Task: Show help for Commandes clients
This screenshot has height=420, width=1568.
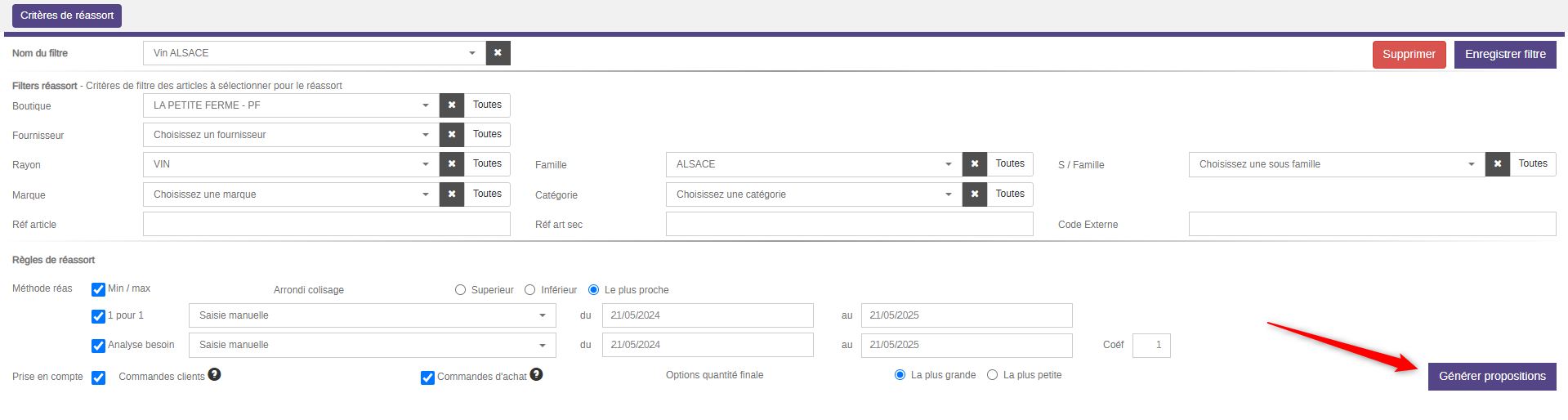Action: (214, 374)
